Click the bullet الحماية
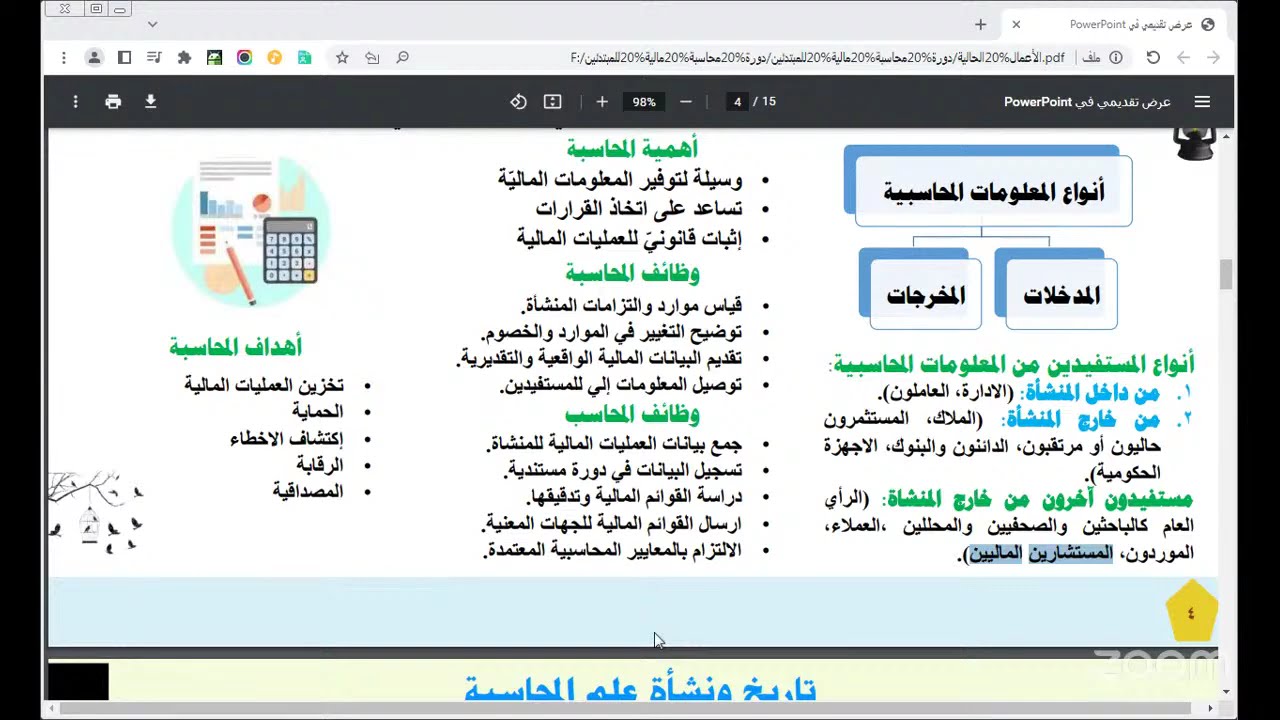1280x720 pixels. (317, 412)
